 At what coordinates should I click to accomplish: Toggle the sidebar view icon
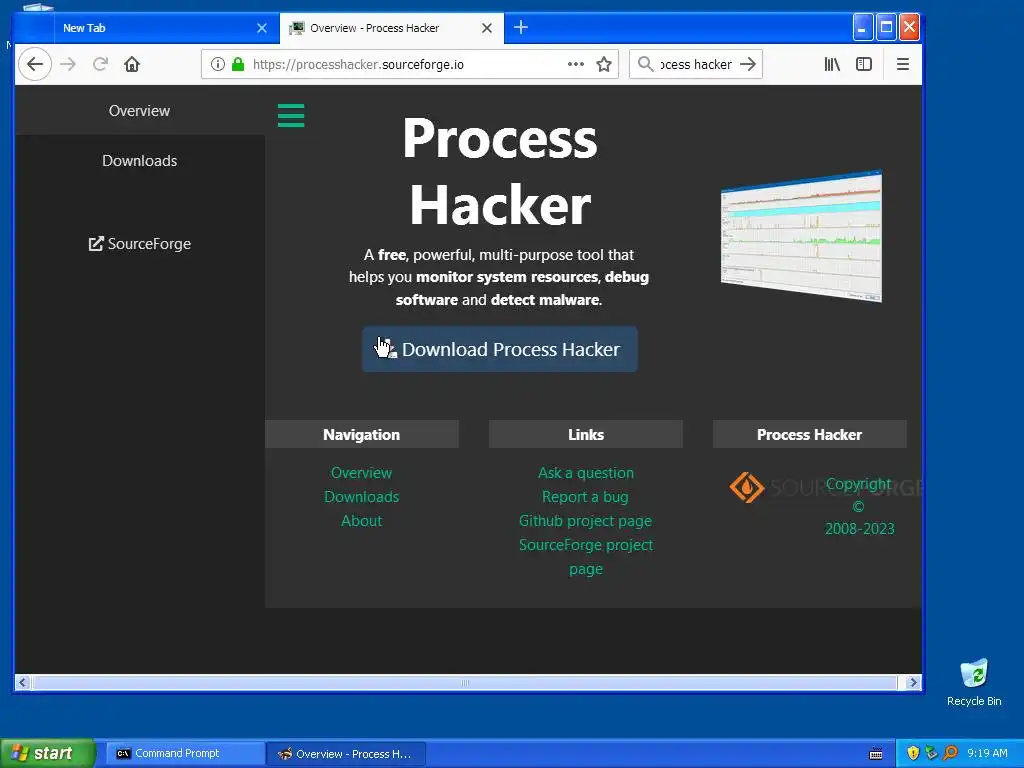point(863,64)
